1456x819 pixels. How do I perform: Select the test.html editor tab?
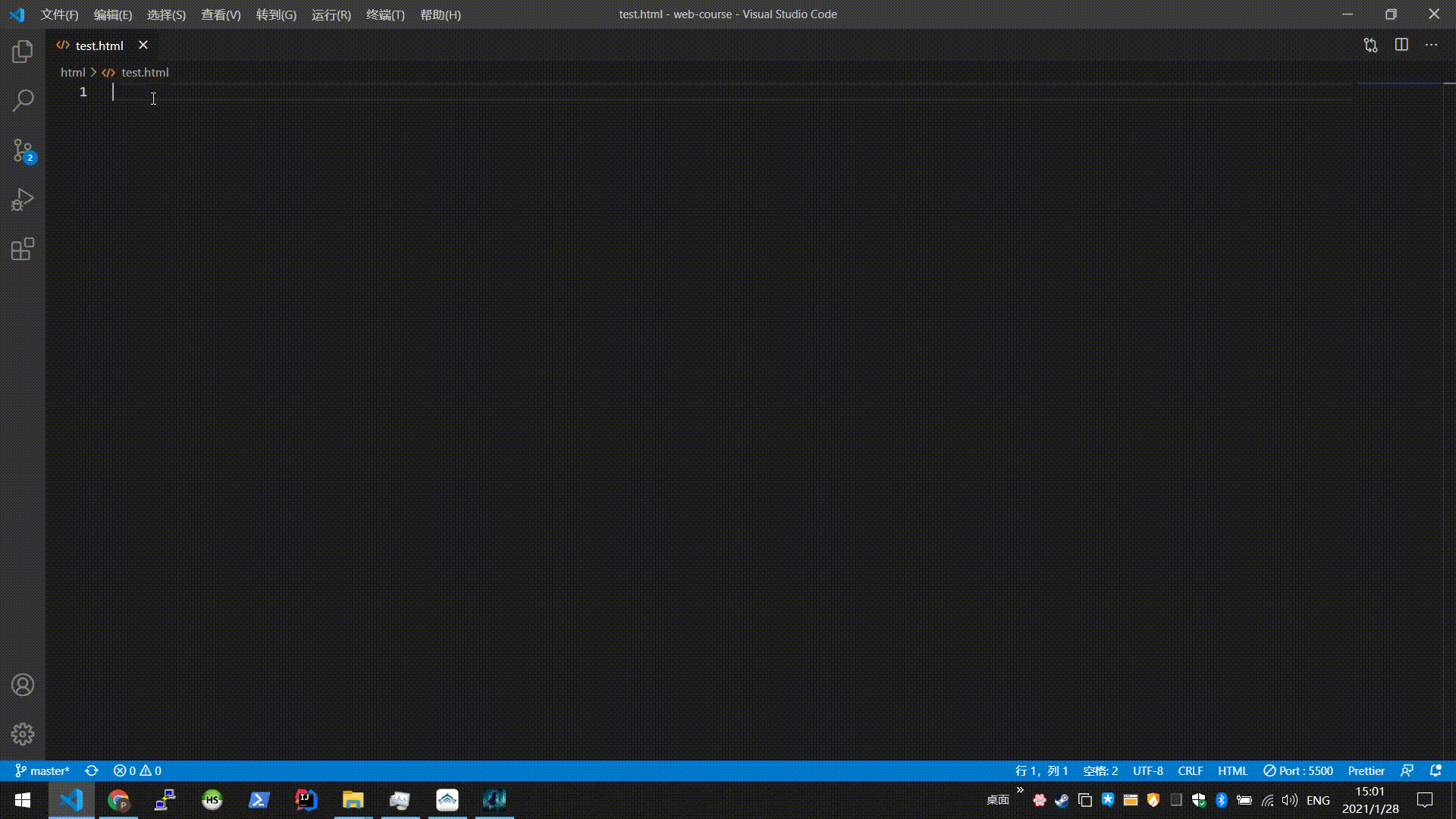tap(99, 45)
